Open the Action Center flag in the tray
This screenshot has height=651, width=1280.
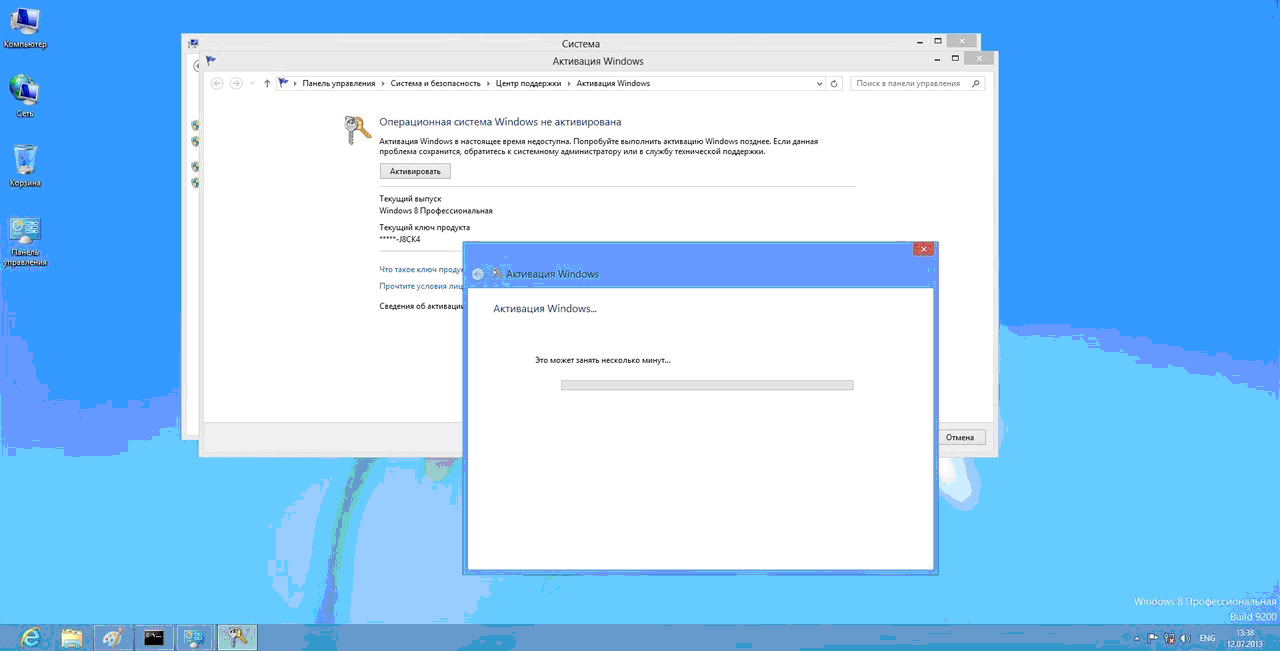coord(1153,637)
